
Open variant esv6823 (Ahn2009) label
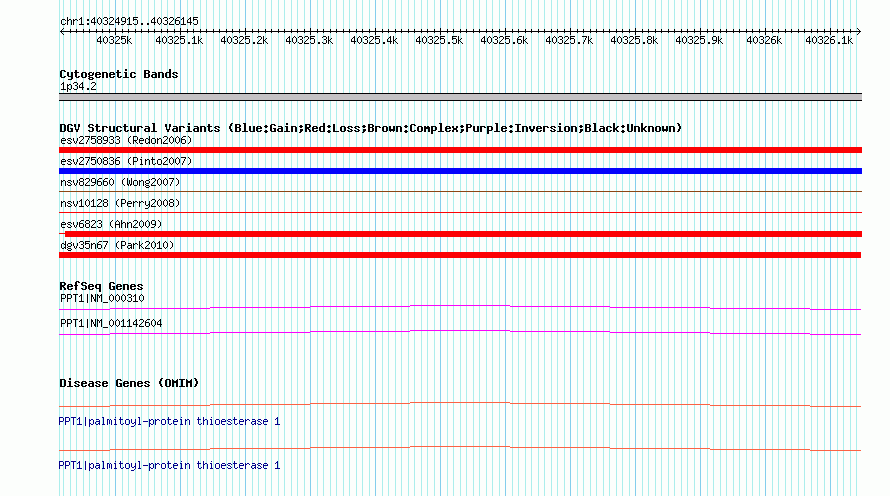coord(111,224)
